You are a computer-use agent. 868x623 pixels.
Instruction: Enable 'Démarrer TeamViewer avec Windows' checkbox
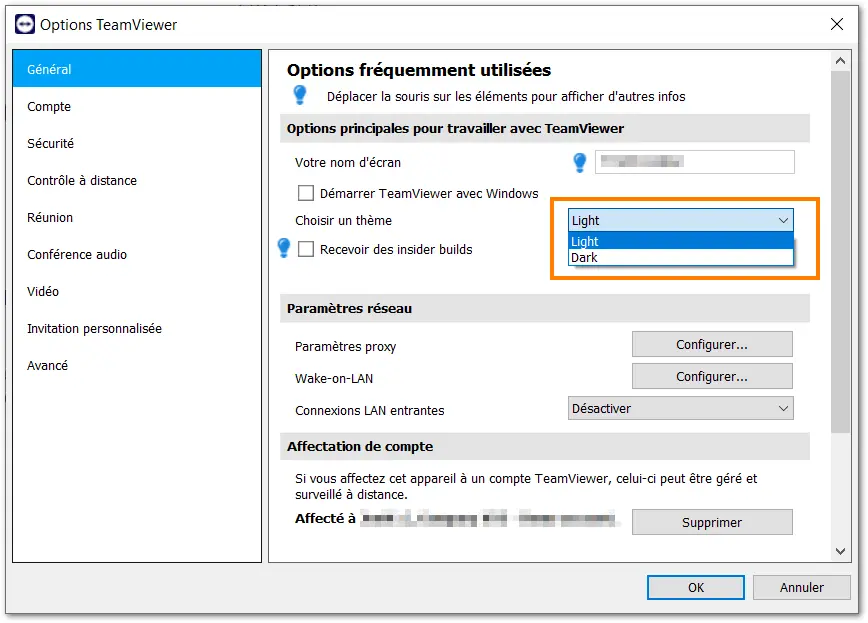click(x=306, y=193)
